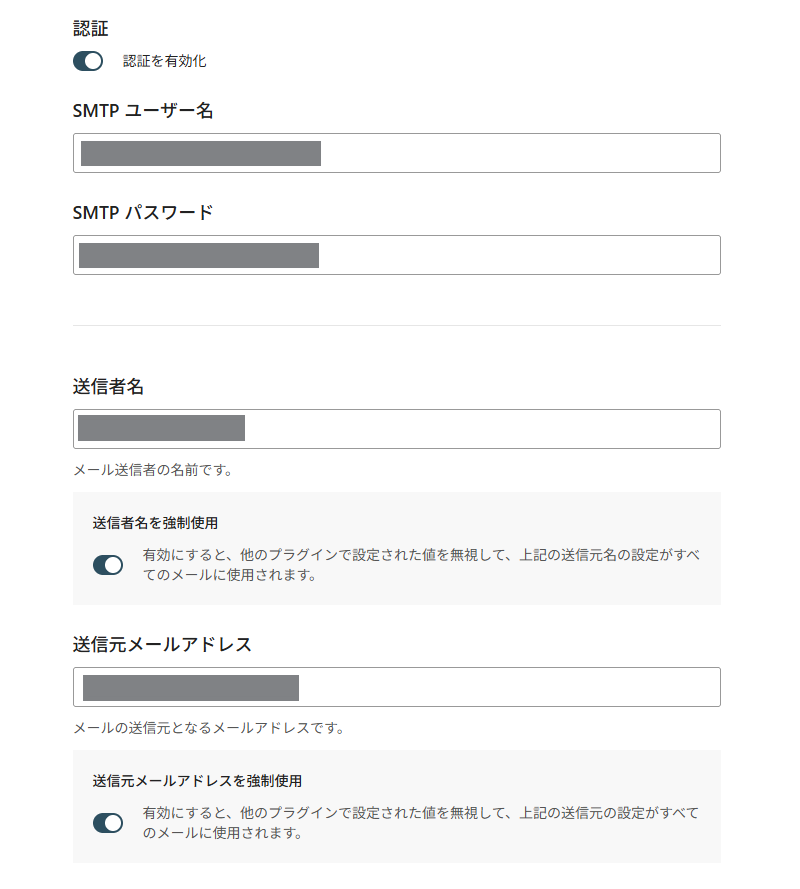
Task: Click the 送信元メールアドレスを強制使用 option title
Action: (x=197, y=781)
